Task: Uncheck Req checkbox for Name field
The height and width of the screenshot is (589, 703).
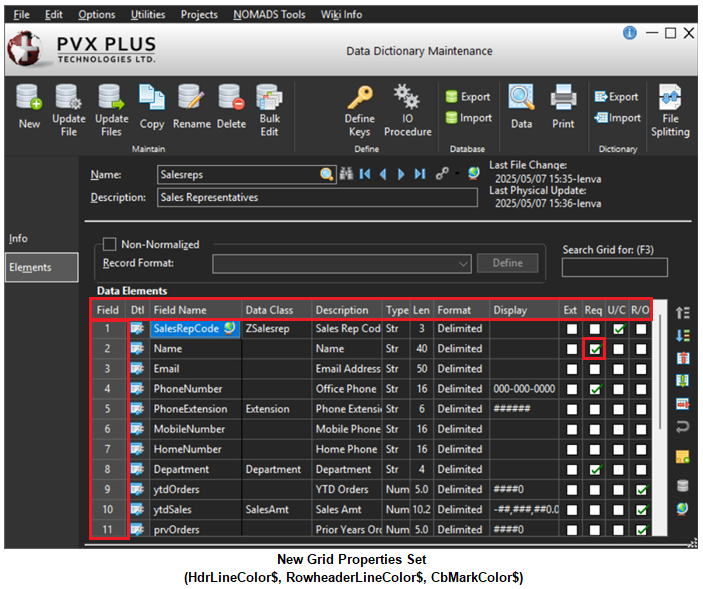Action: pyautogui.click(x=595, y=349)
